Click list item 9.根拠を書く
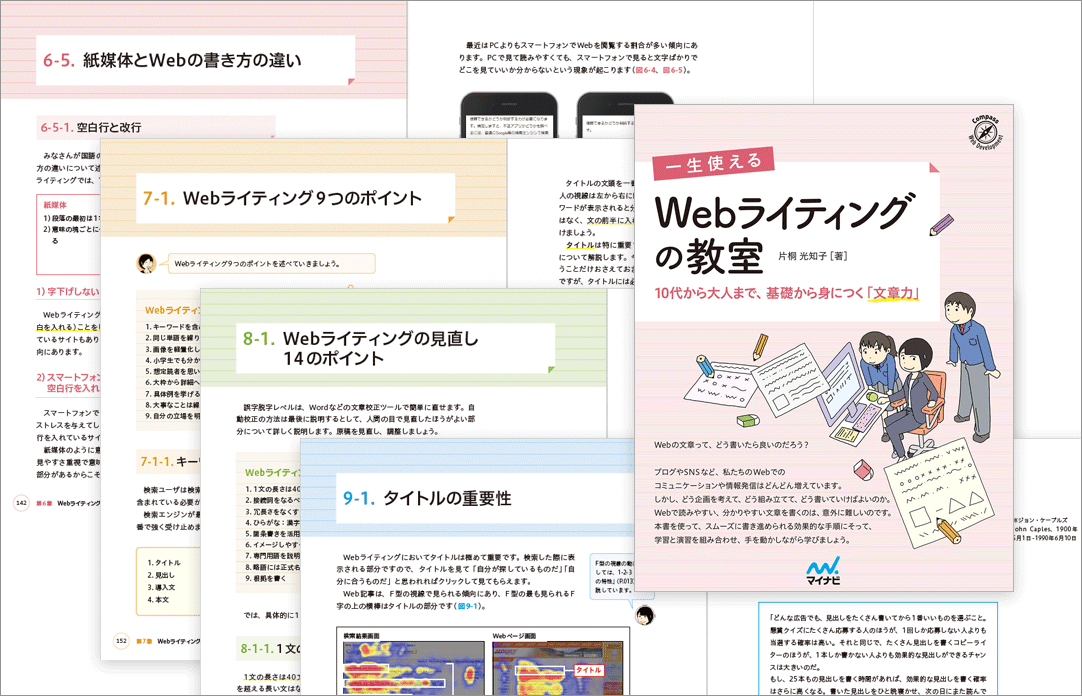 [x=266, y=579]
